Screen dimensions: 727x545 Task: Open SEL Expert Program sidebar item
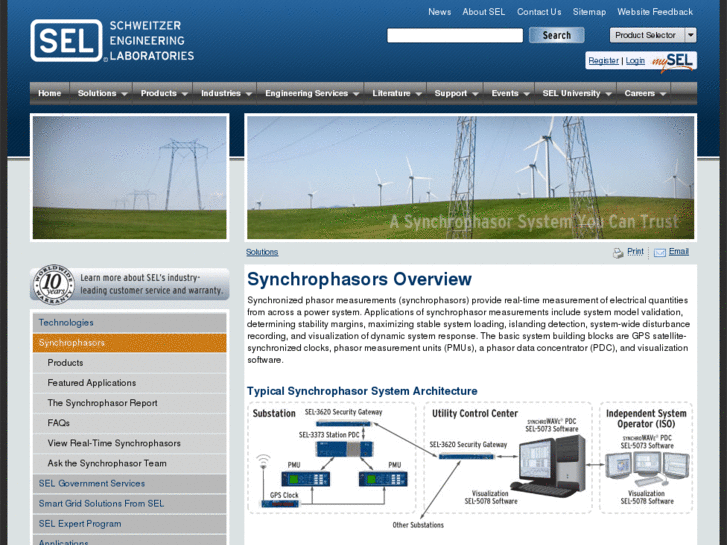pos(129,524)
